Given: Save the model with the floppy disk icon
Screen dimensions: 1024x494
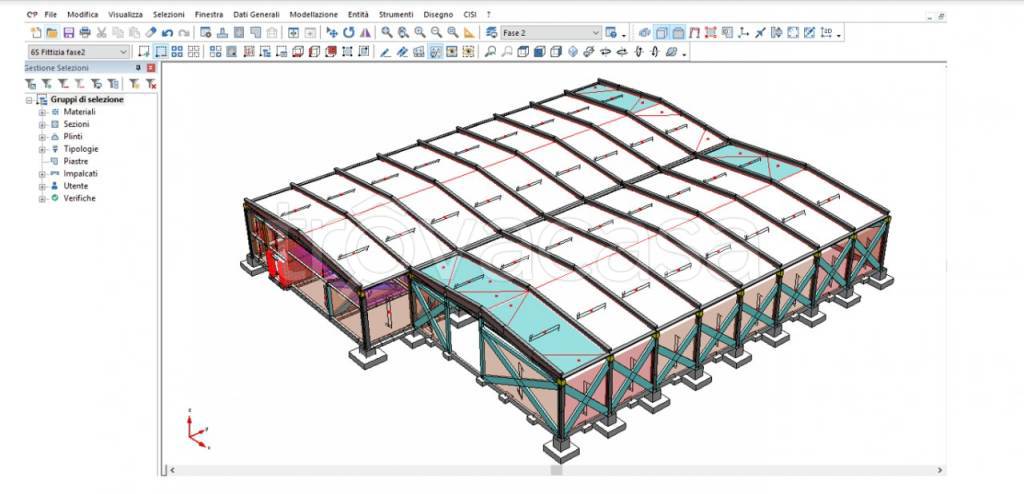Looking at the screenshot, I should point(69,33).
